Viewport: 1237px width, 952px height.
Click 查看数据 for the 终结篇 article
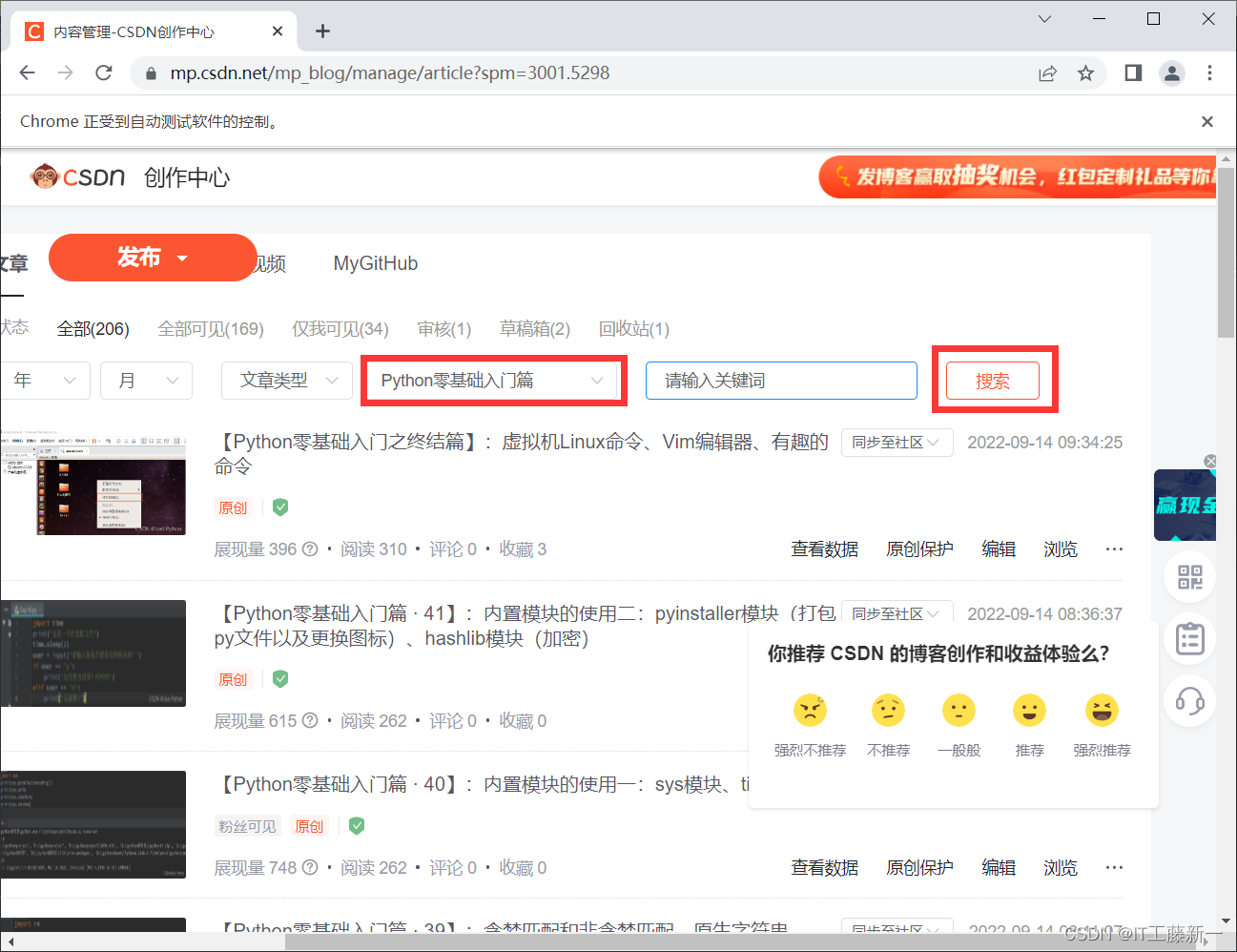825,548
